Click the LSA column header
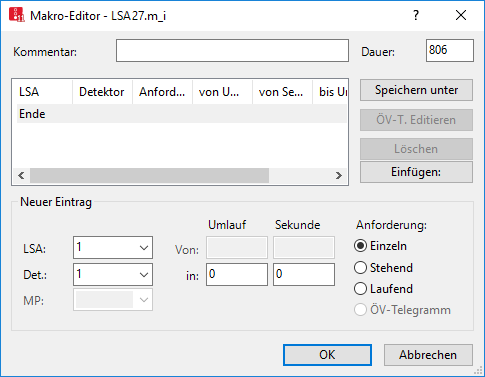This screenshot has height=377, width=485. 42,92
